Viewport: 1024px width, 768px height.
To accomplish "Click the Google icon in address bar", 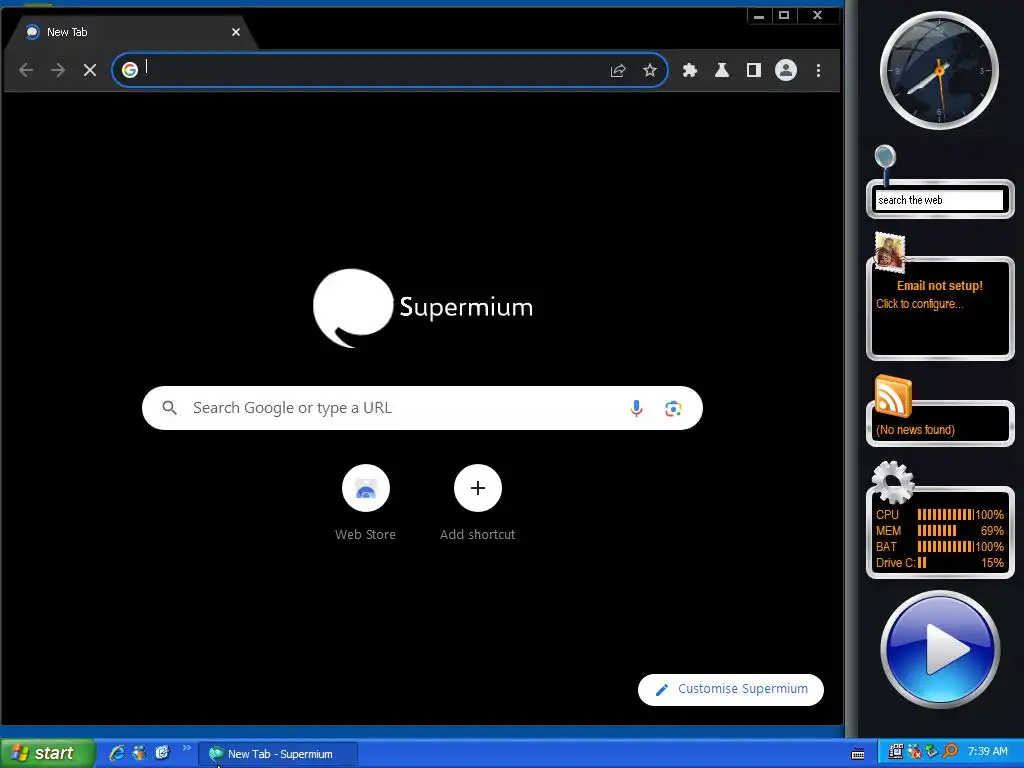I will pyautogui.click(x=130, y=70).
